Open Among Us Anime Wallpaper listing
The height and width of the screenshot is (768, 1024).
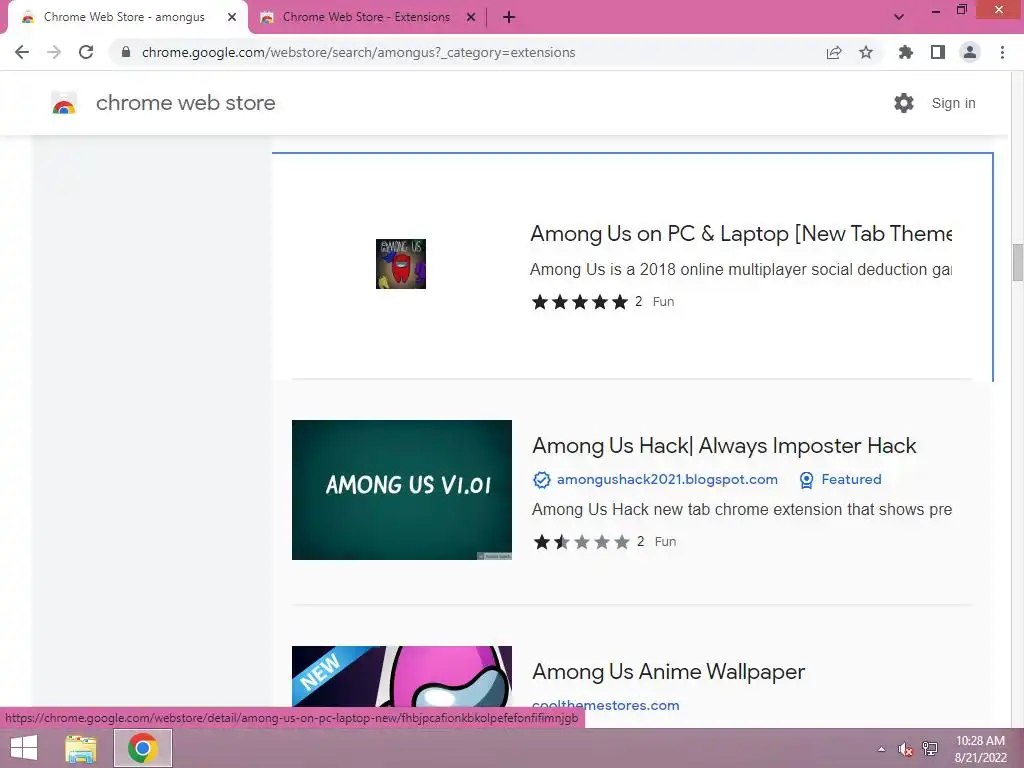[x=668, y=671]
